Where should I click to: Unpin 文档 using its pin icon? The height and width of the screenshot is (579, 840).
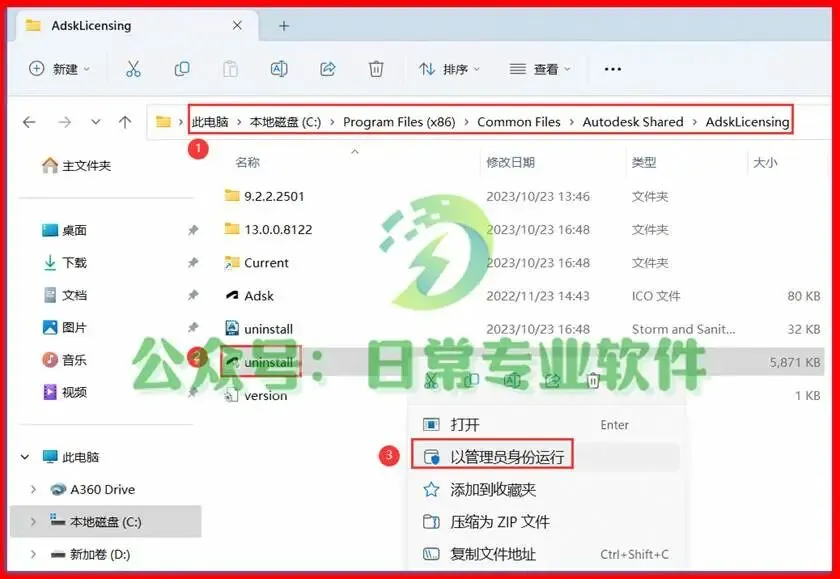[x=193, y=295]
